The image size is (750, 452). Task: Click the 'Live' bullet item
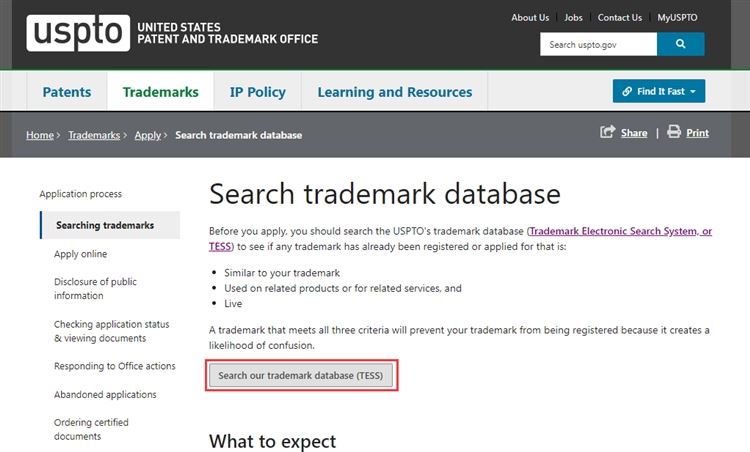click(x=233, y=303)
